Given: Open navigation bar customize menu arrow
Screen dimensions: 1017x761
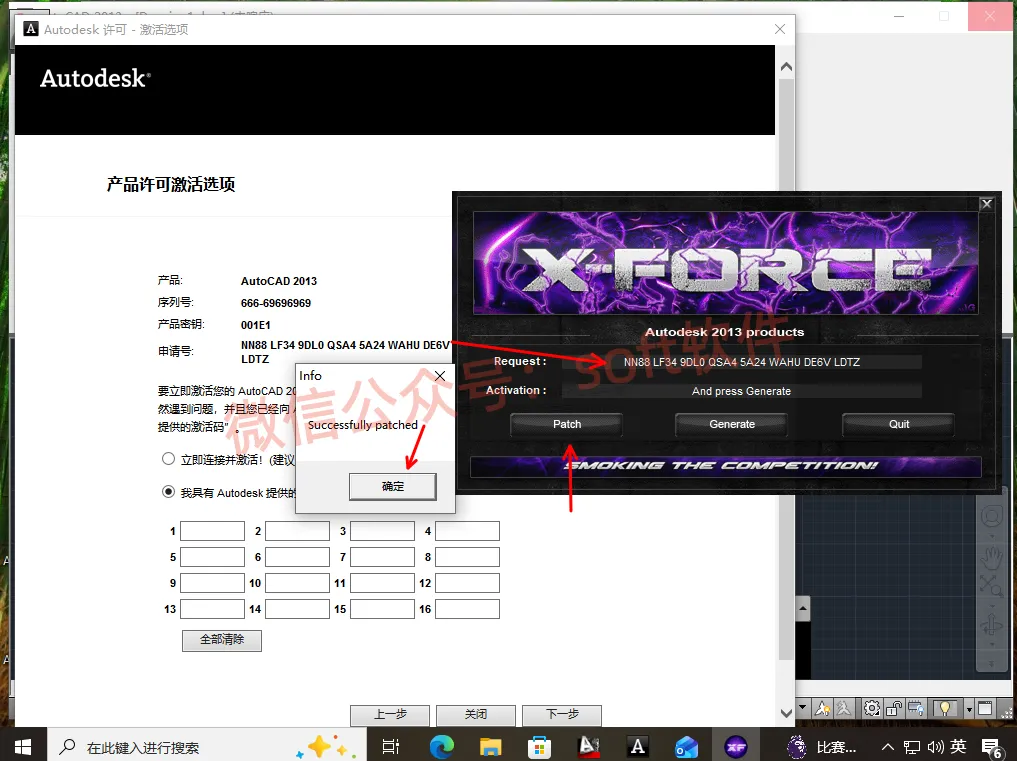Looking at the screenshot, I should tap(992, 663).
